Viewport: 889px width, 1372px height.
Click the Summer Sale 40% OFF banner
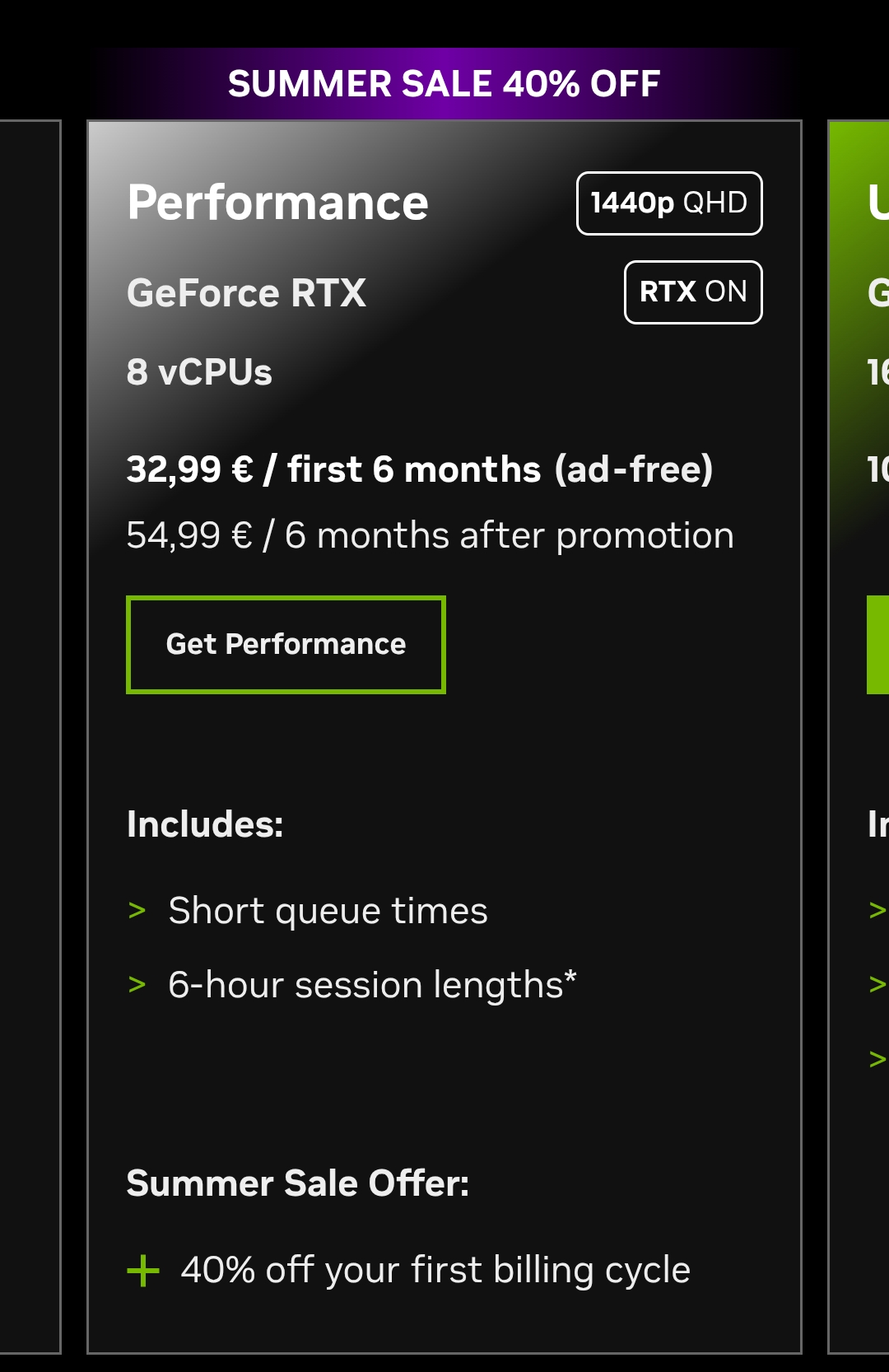click(444, 84)
